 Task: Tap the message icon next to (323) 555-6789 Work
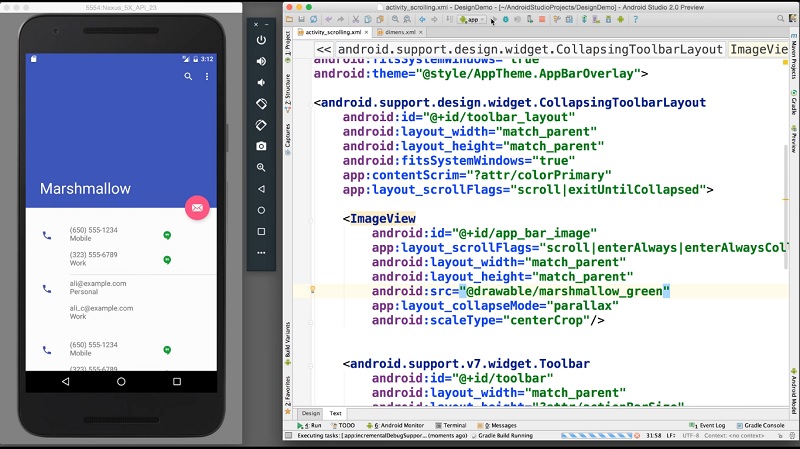[167, 260]
